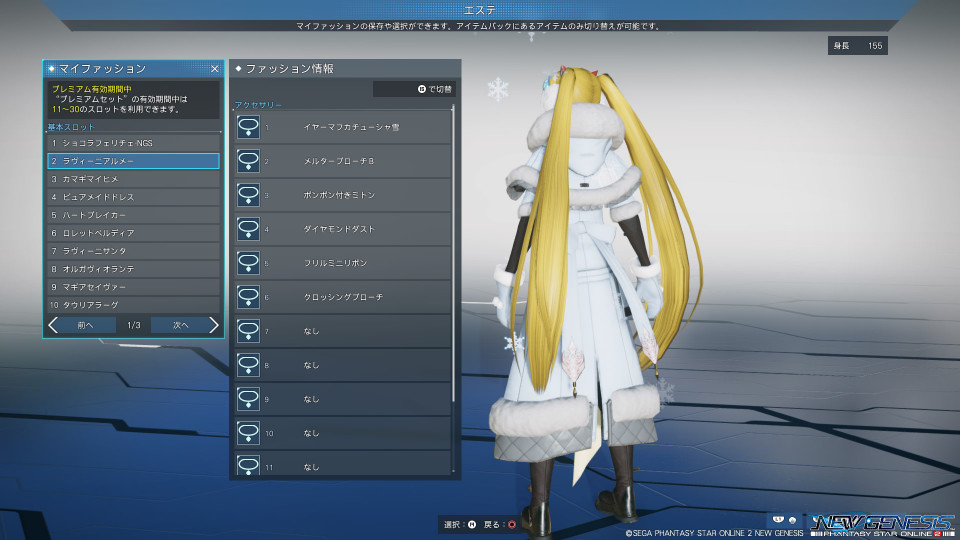Select slot 9 マギアセイヴァー

pyautogui.click(x=133, y=287)
